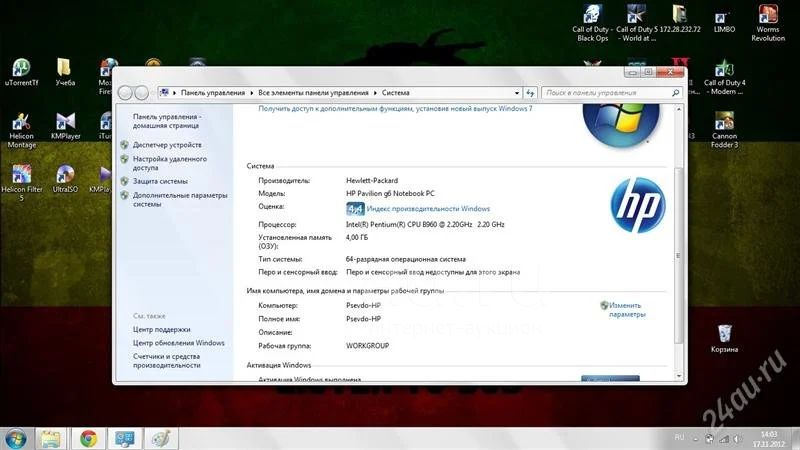Image resolution: width=800 pixels, height=450 pixels.
Task: Open Call of Duty 5 World at War icon
Action: click(x=636, y=23)
